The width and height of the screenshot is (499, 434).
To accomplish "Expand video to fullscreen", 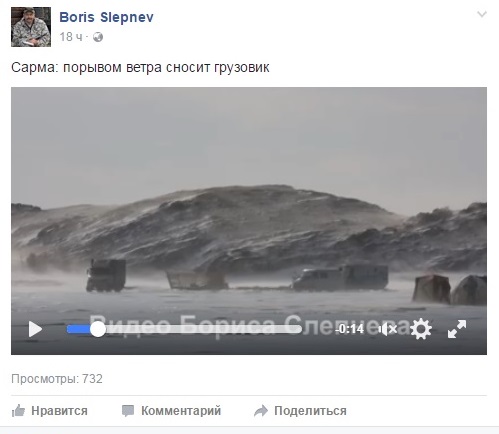I will pyautogui.click(x=457, y=329).
